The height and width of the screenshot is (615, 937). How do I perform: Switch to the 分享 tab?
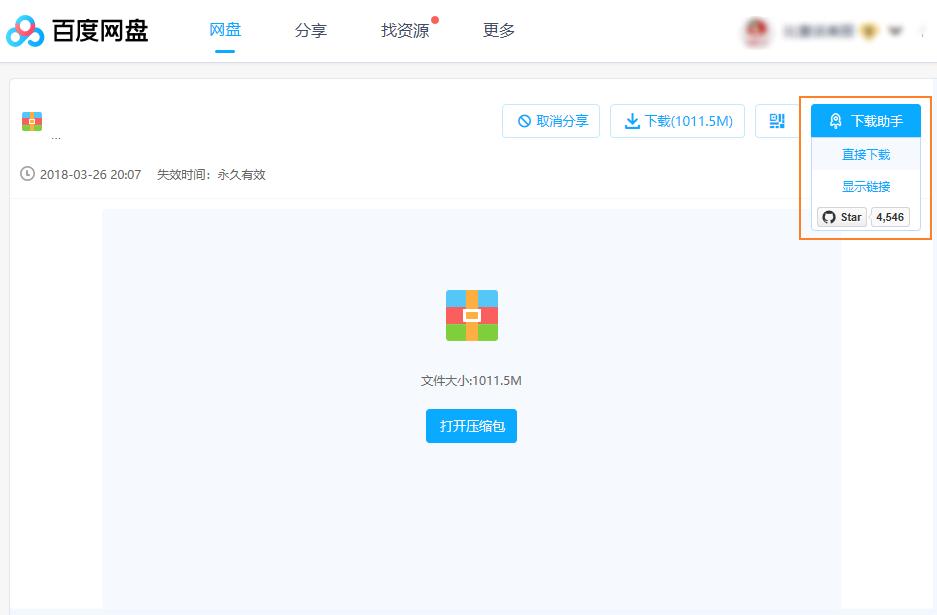click(x=311, y=31)
